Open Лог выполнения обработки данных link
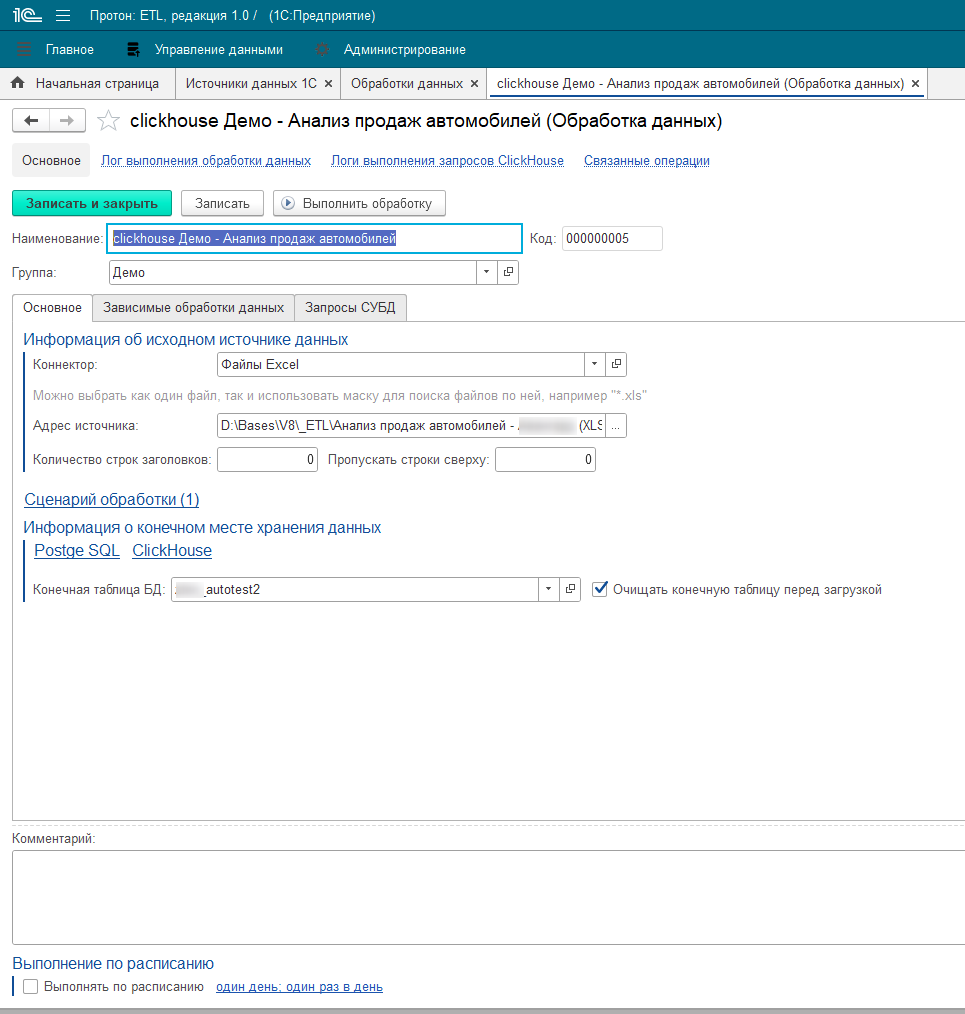This screenshot has height=1014, width=965. click(x=206, y=160)
